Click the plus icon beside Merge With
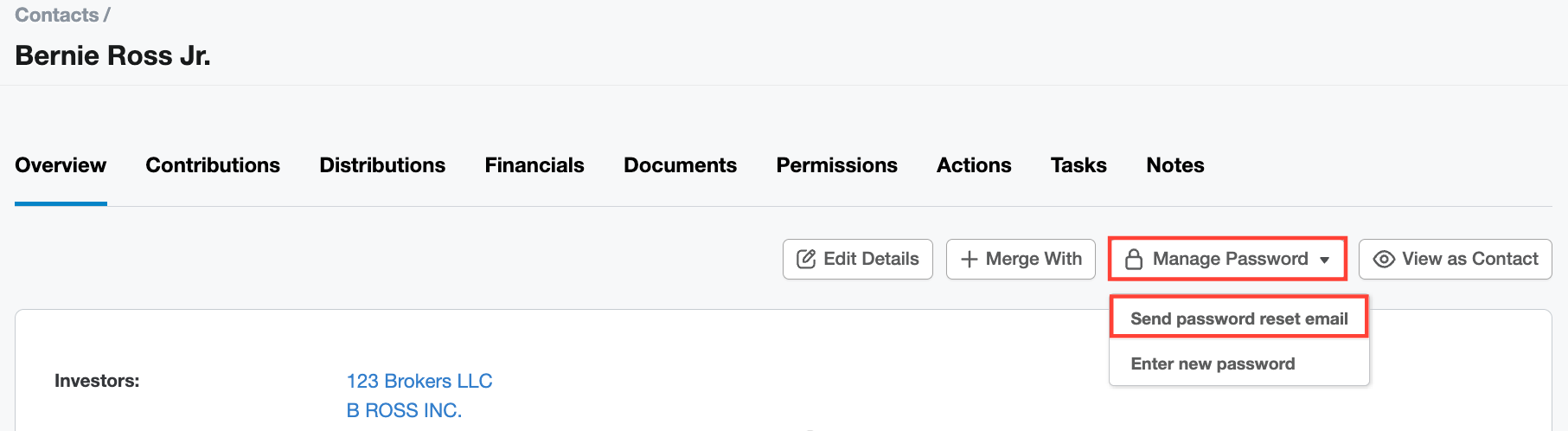The height and width of the screenshot is (431, 1568). point(970,260)
